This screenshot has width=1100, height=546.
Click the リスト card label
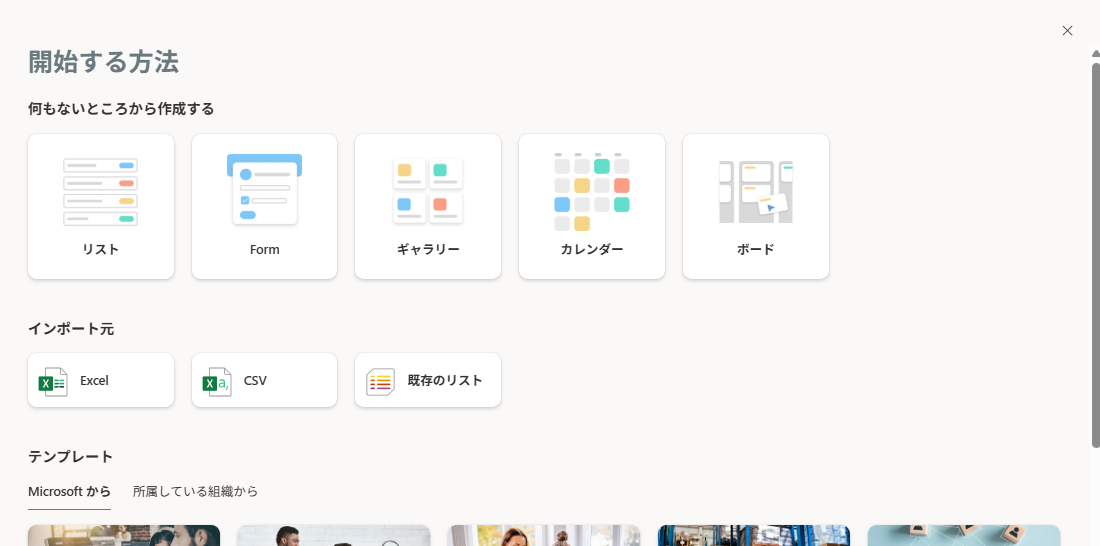(100, 249)
